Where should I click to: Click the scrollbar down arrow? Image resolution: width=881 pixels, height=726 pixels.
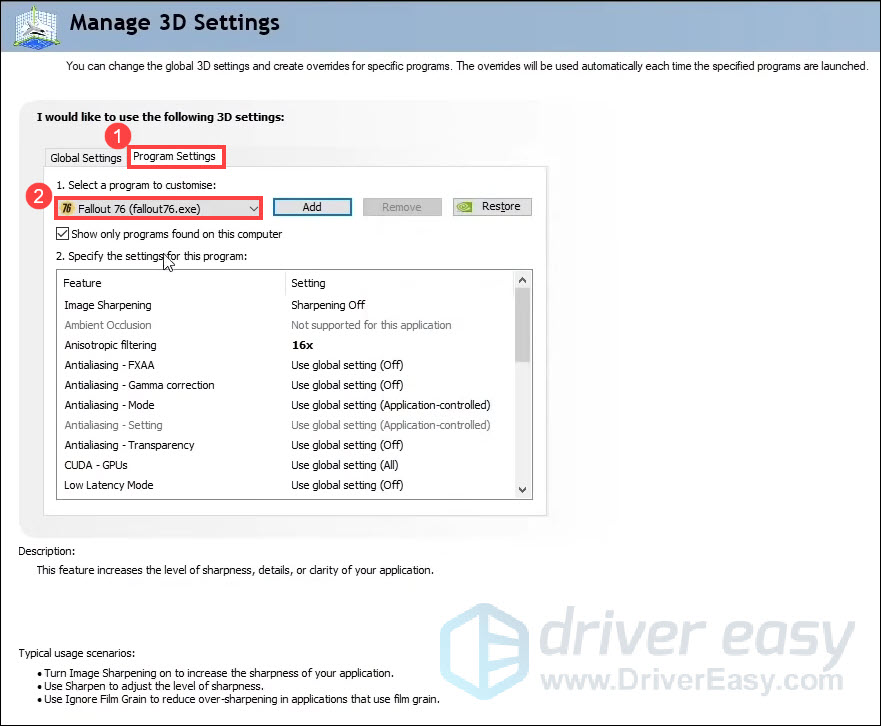pyautogui.click(x=522, y=489)
